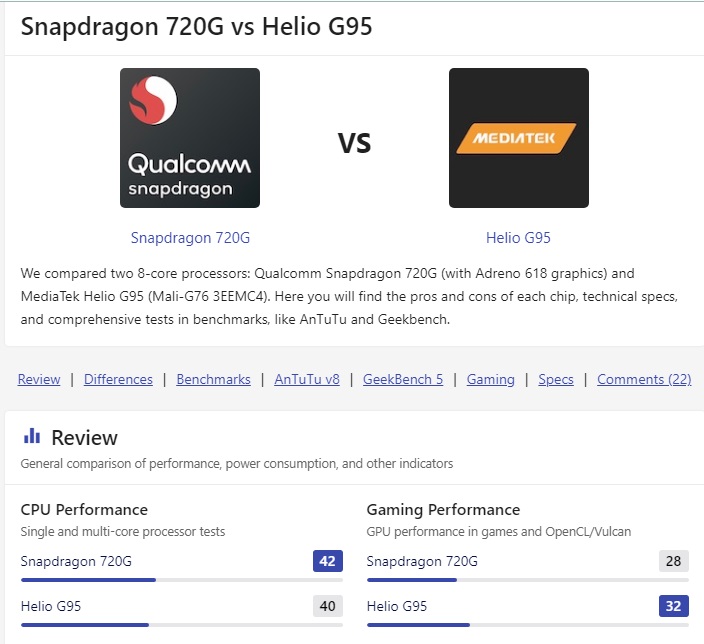
Task: Navigate to GeekBench 5 link
Action: pyautogui.click(x=403, y=379)
